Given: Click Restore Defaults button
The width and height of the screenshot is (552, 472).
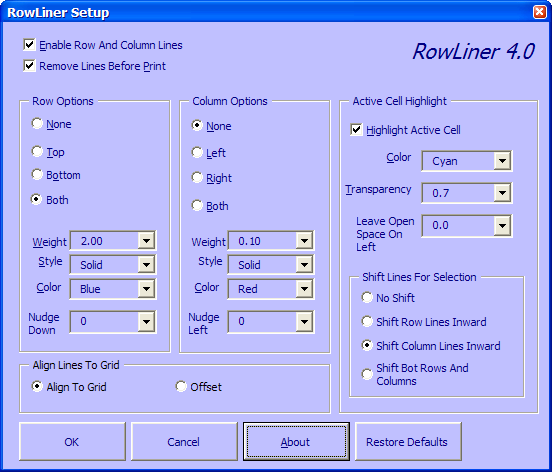Looking at the screenshot, I should coord(408,441).
